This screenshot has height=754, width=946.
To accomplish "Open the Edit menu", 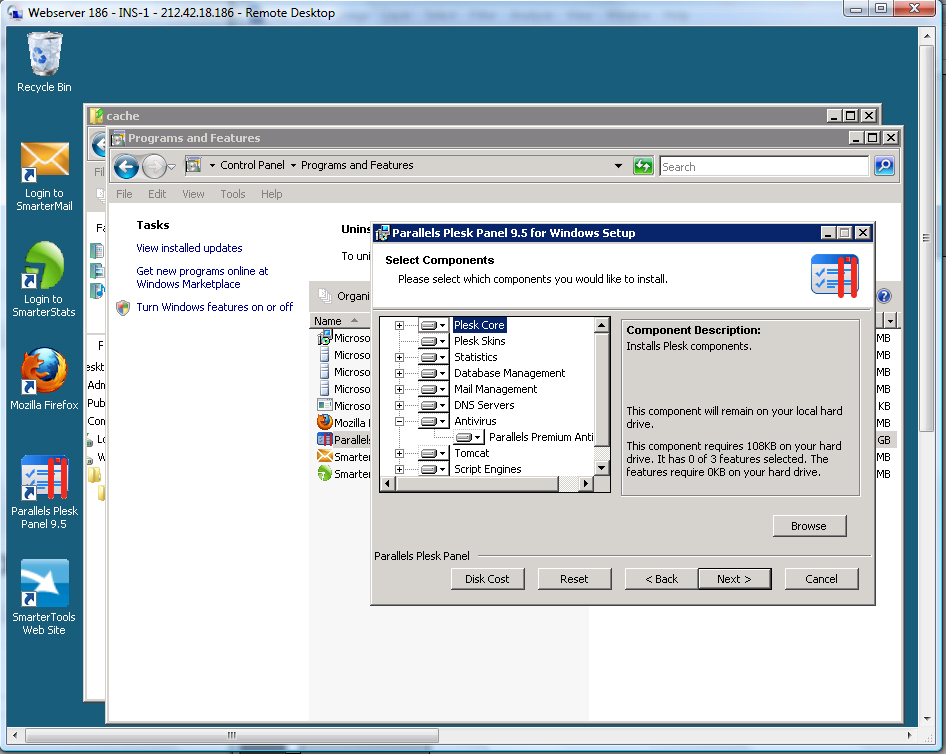I will coord(157,194).
